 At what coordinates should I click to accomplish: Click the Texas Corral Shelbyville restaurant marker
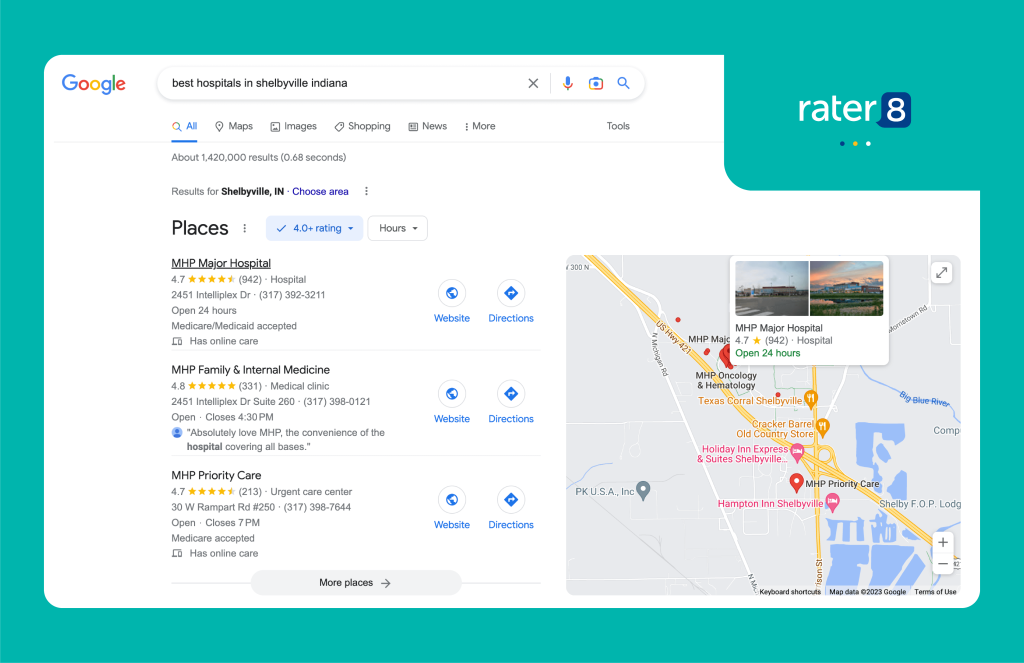pos(810,398)
